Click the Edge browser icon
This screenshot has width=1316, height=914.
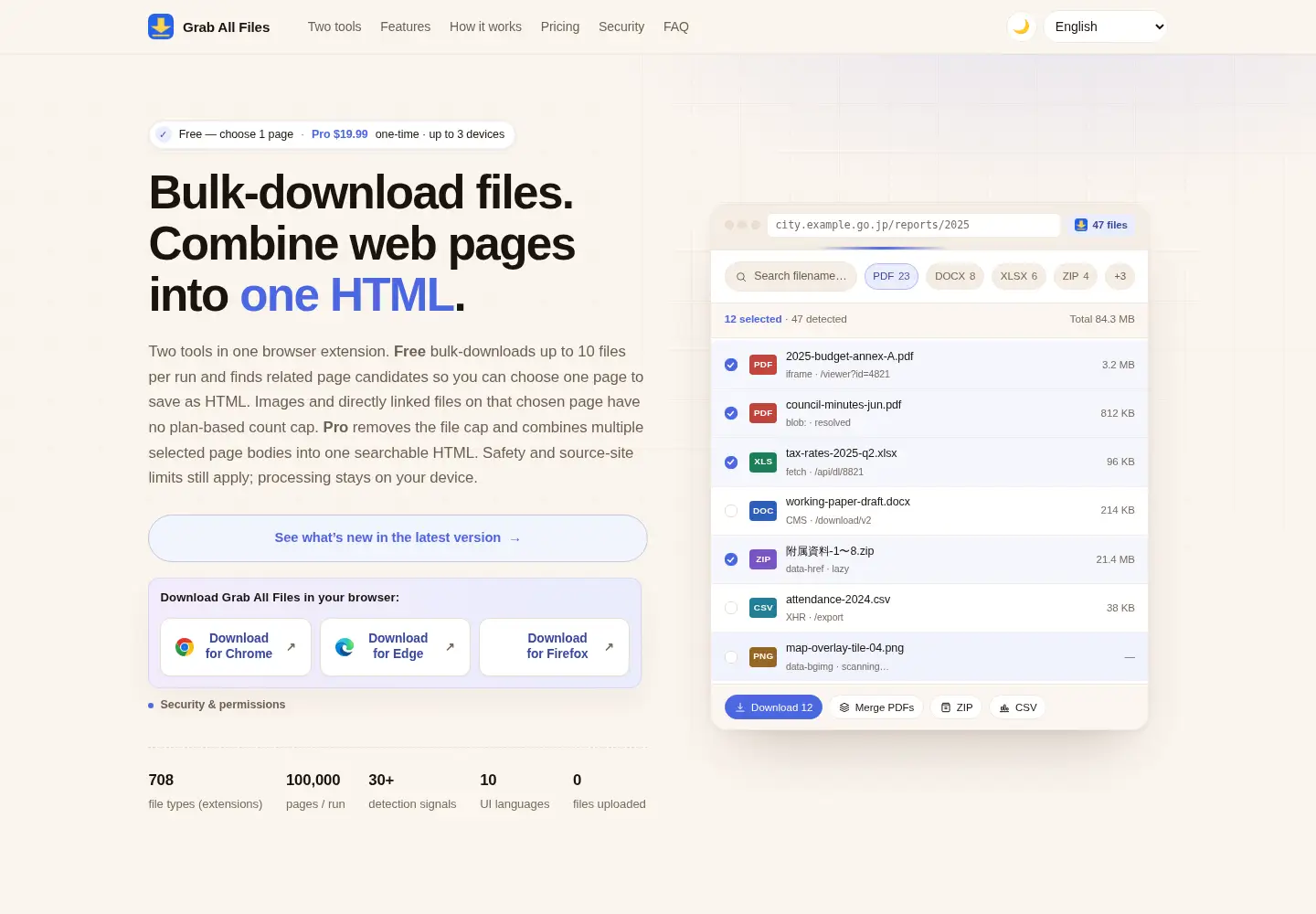point(345,647)
